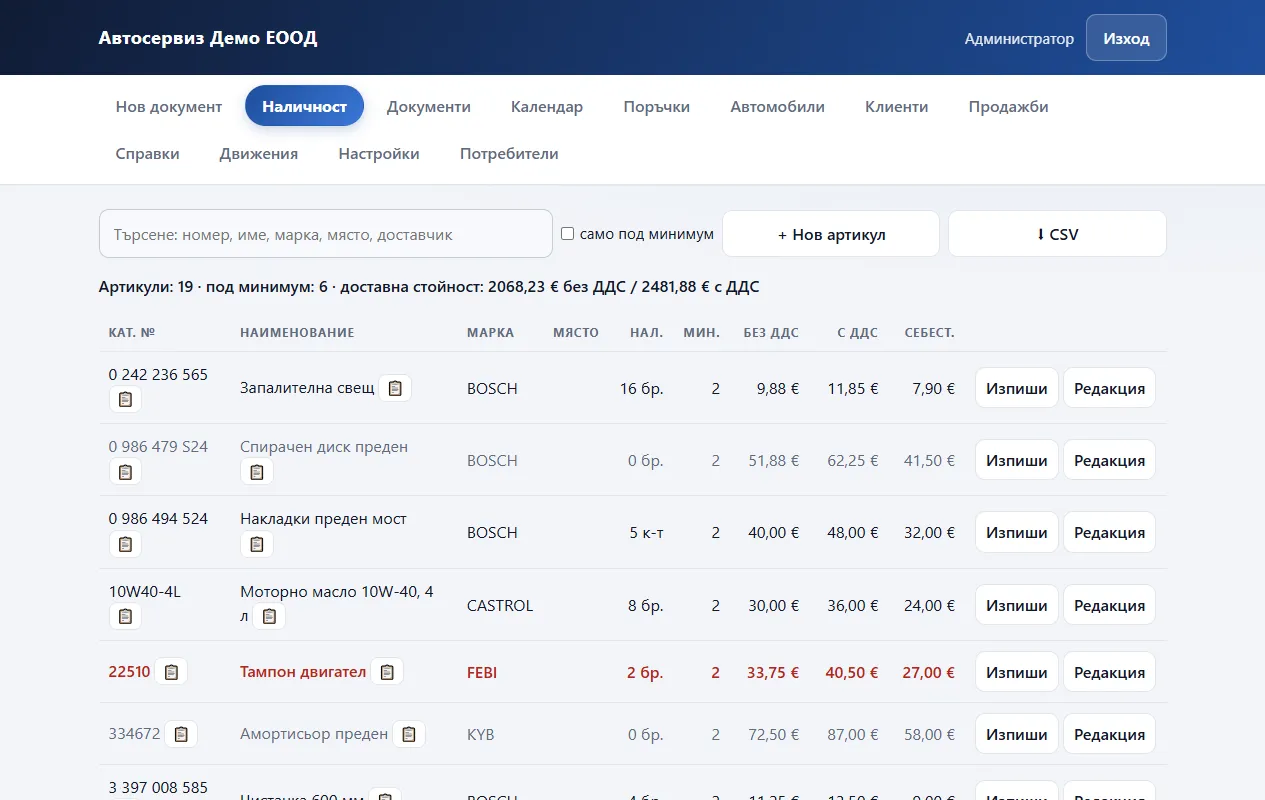
Task: Click the red FEBI brand cell
Action: tap(482, 672)
